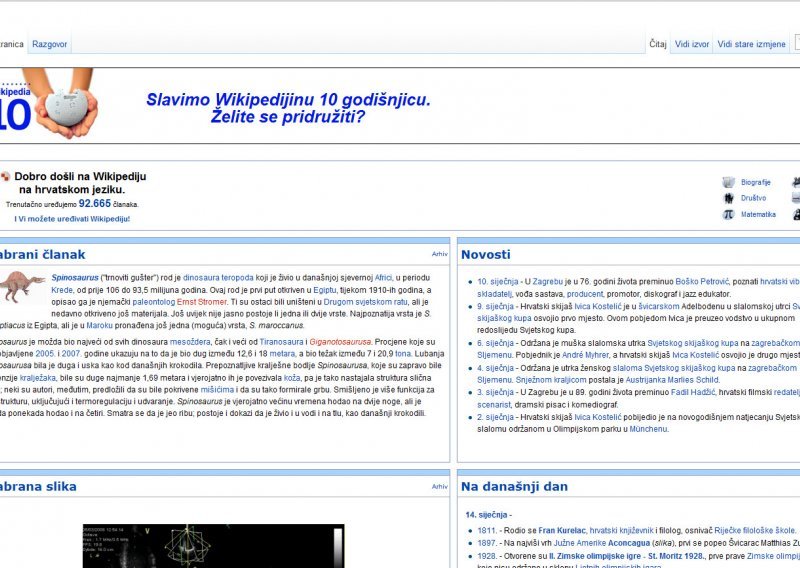Follow the 'mišićima' link
The height and width of the screenshot is (568, 800).
217,389
